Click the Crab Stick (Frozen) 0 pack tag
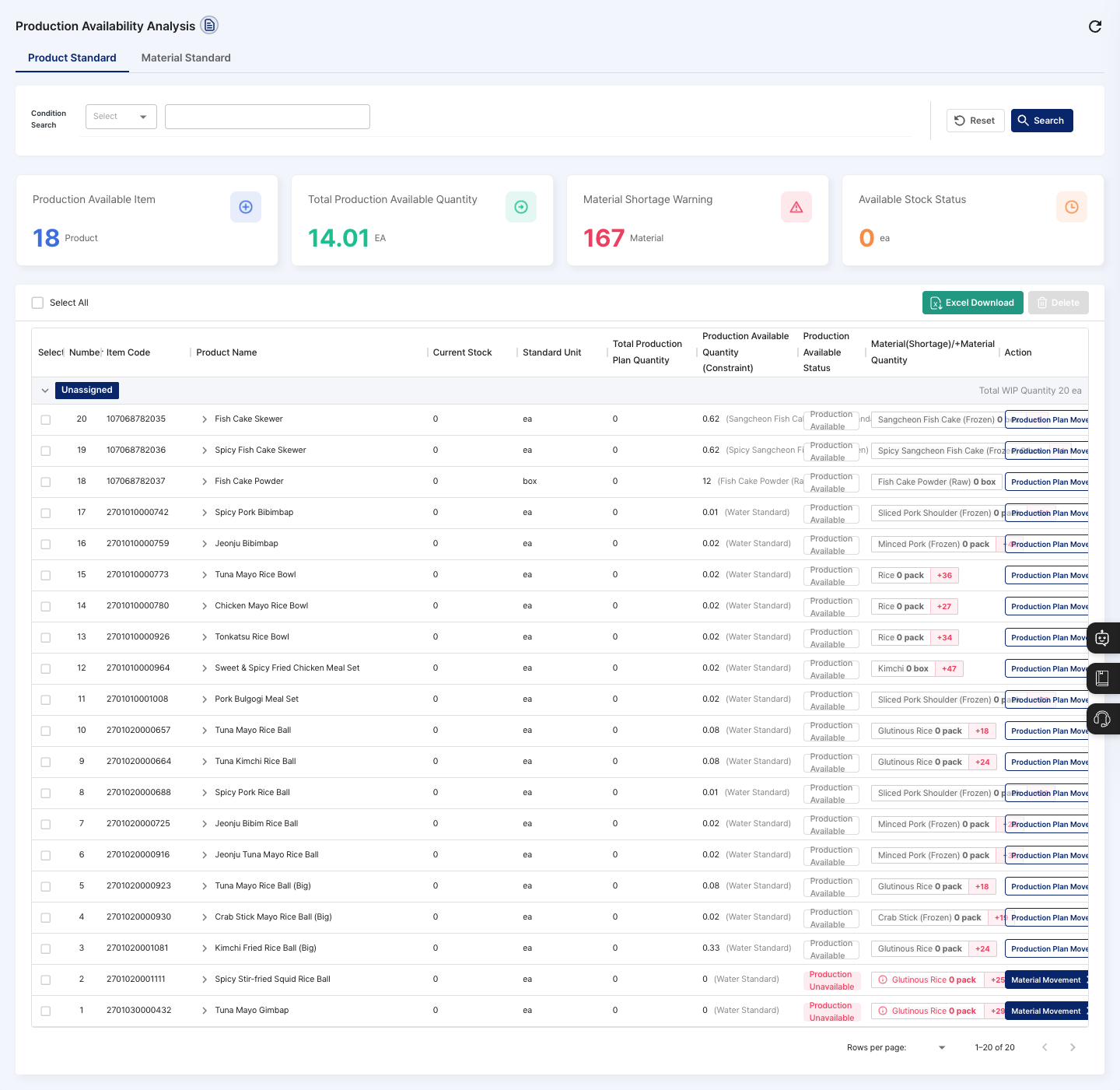This screenshot has width=1120, height=1090. tap(929, 917)
